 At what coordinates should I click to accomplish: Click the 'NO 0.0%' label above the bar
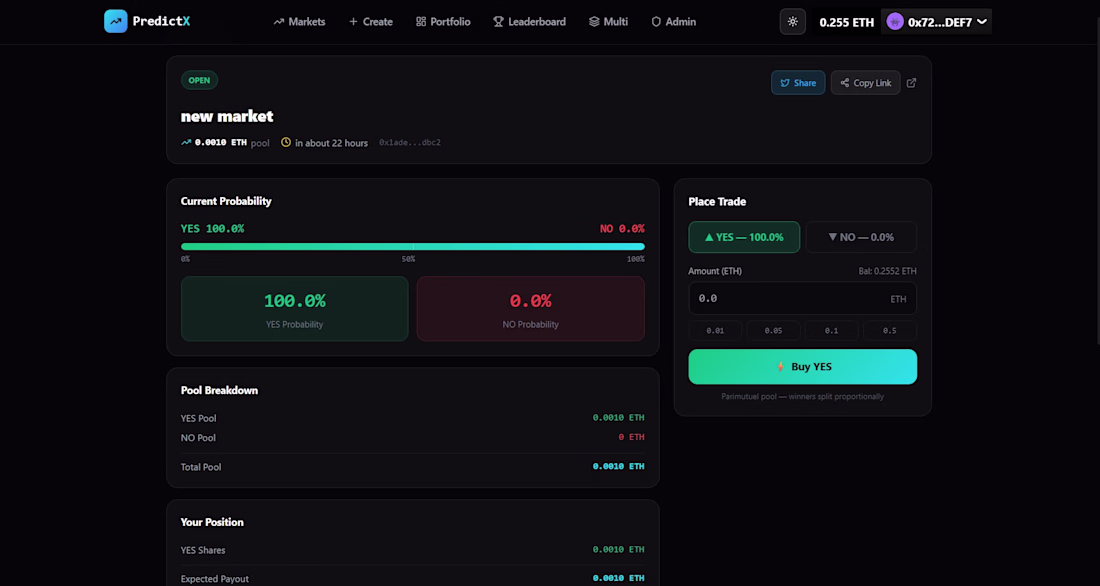(622, 229)
